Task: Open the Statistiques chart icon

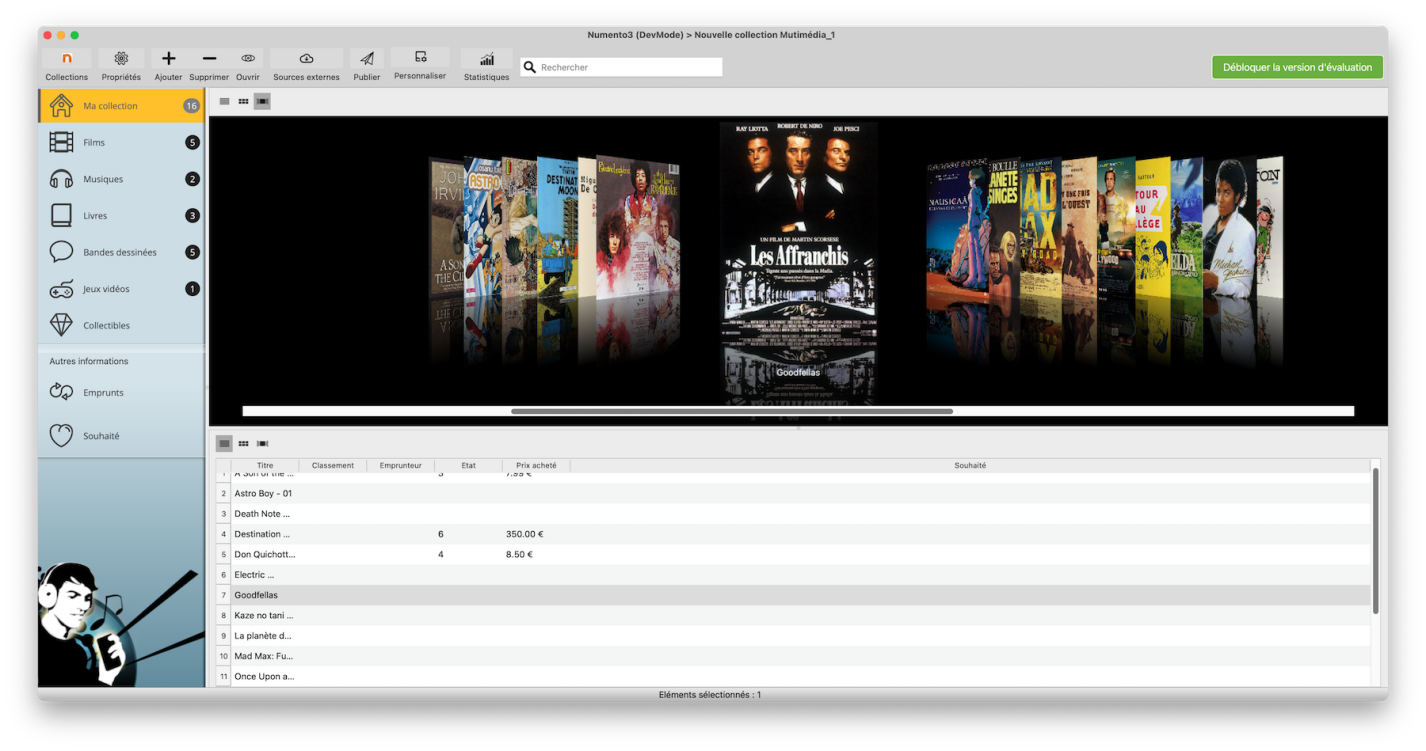Action: [486, 59]
